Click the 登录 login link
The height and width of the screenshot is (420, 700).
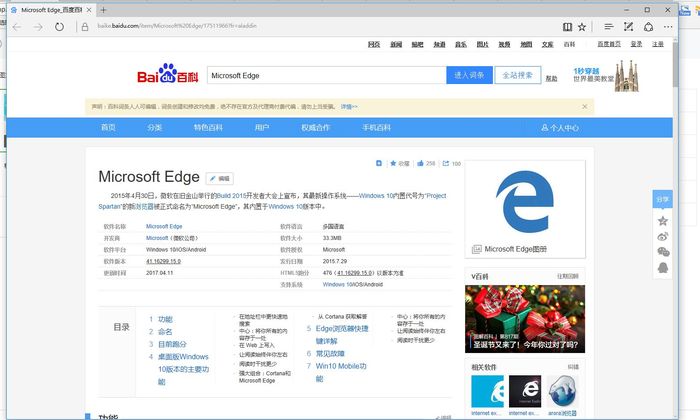[636, 44]
